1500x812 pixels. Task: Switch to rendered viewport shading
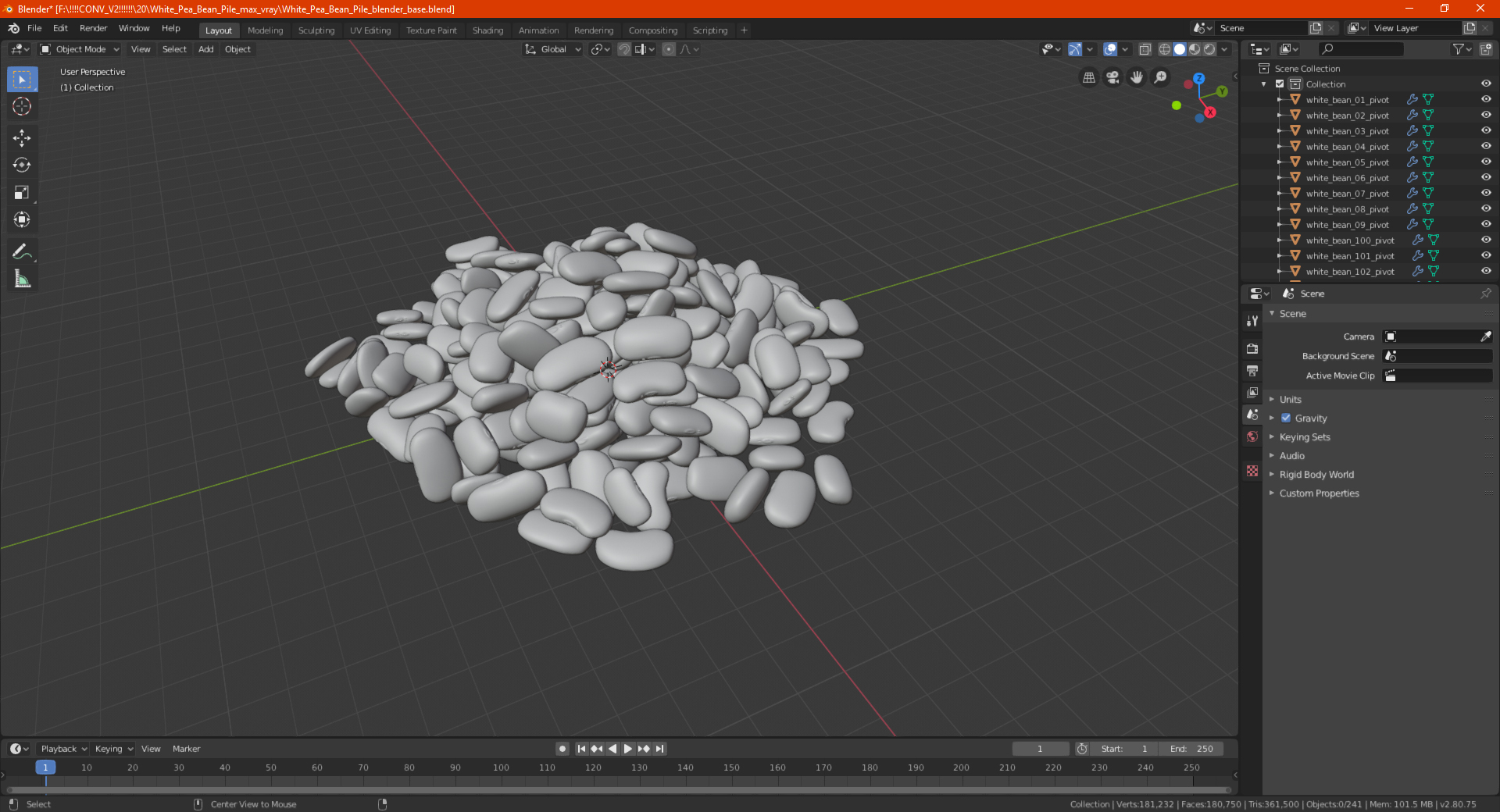coord(1209,49)
